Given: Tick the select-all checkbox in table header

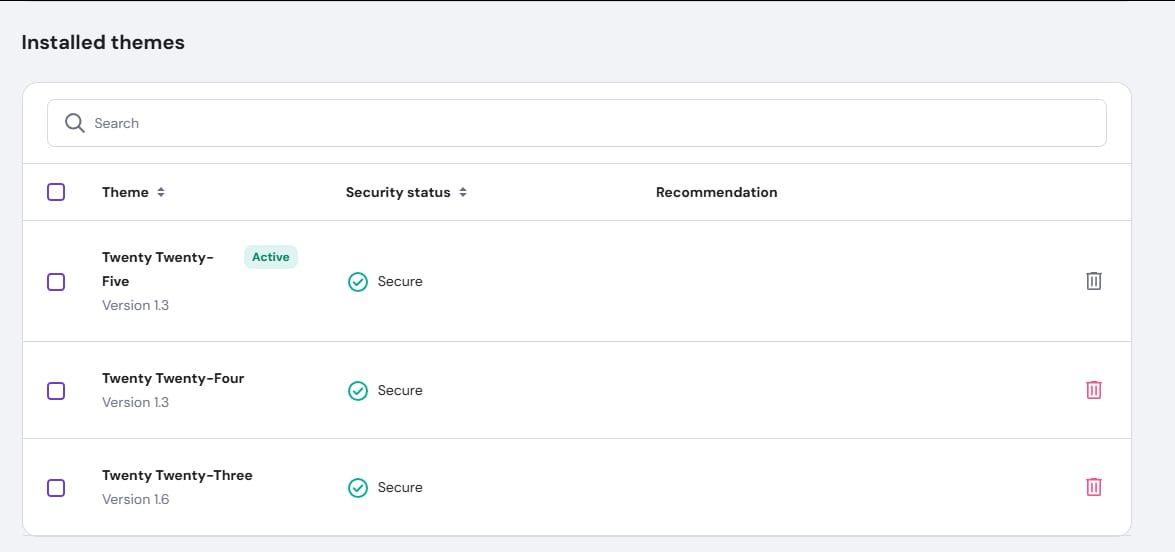Looking at the screenshot, I should [x=56, y=192].
